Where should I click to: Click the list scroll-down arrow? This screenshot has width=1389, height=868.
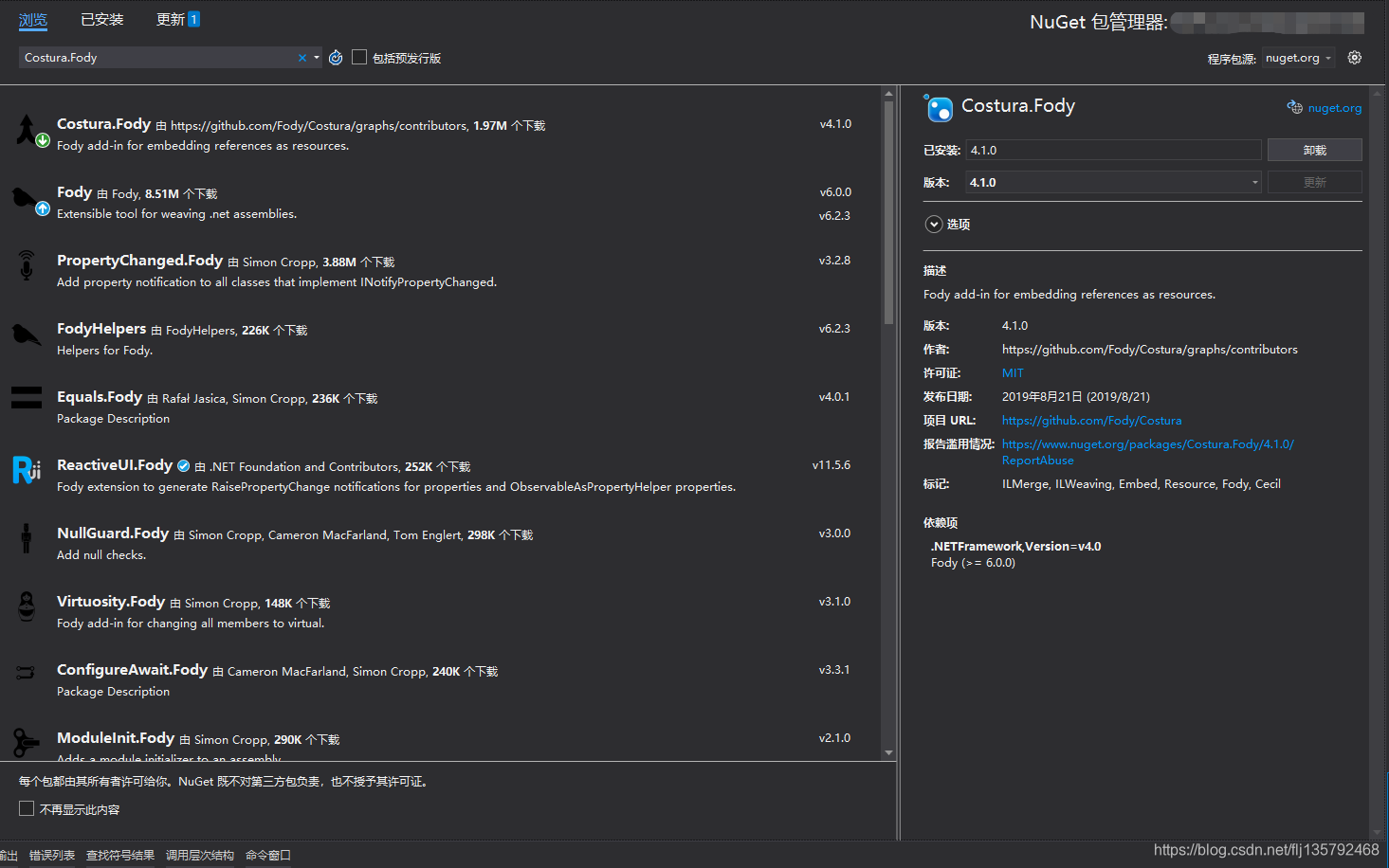tap(888, 752)
